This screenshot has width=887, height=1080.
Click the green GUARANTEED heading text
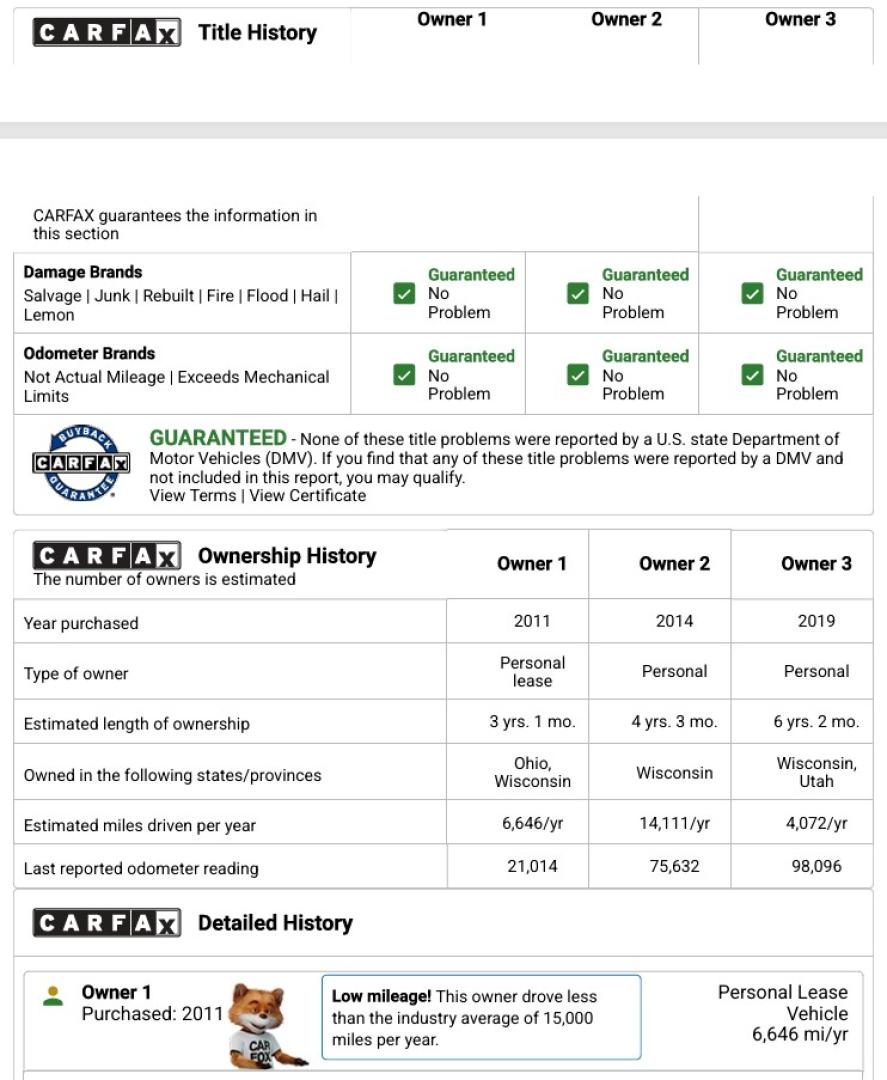click(x=218, y=438)
